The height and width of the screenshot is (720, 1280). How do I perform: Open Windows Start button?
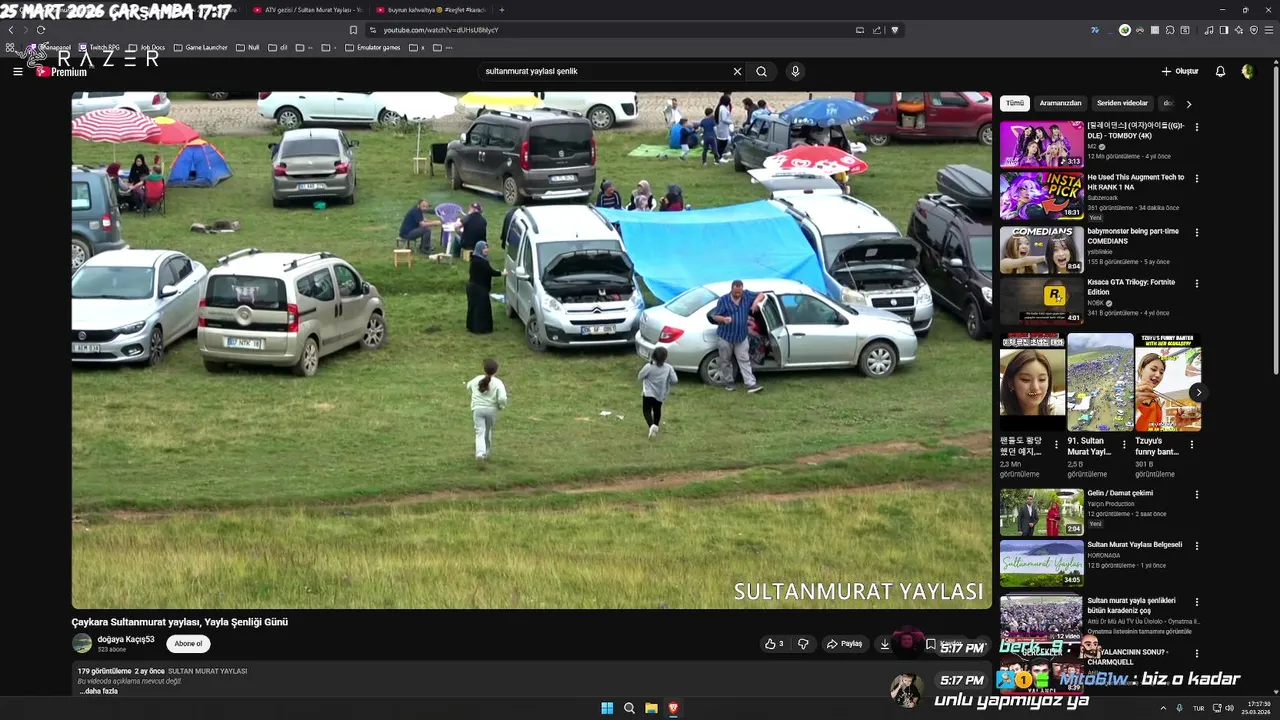(607, 708)
